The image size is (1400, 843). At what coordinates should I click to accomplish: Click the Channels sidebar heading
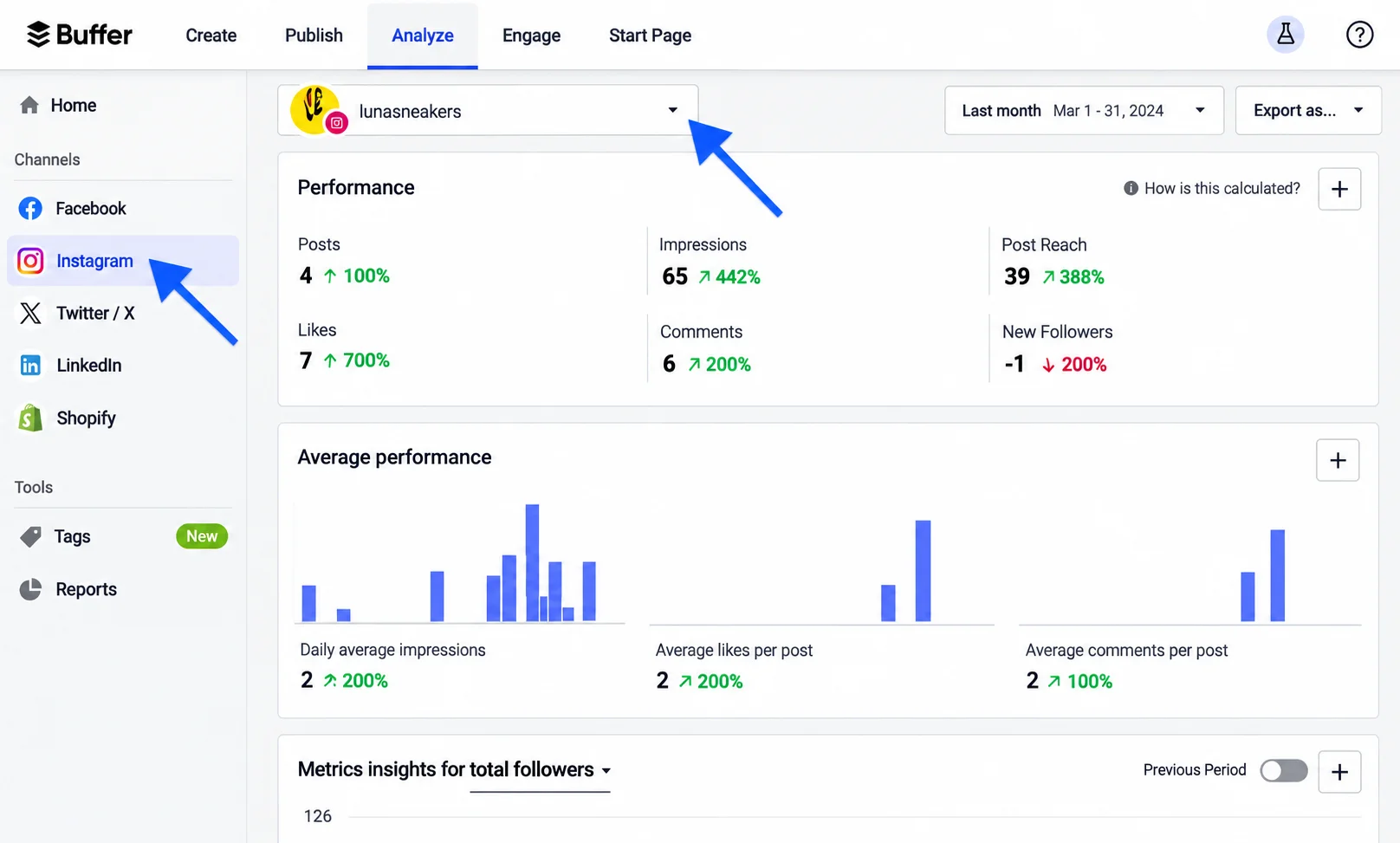[47, 159]
